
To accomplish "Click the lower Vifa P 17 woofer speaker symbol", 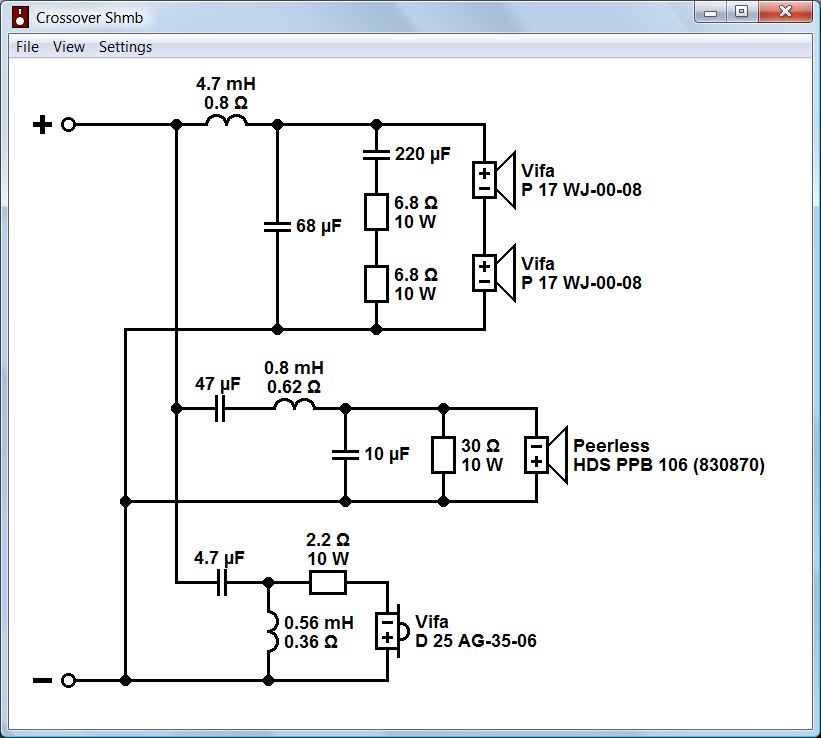I will point(495,273).
